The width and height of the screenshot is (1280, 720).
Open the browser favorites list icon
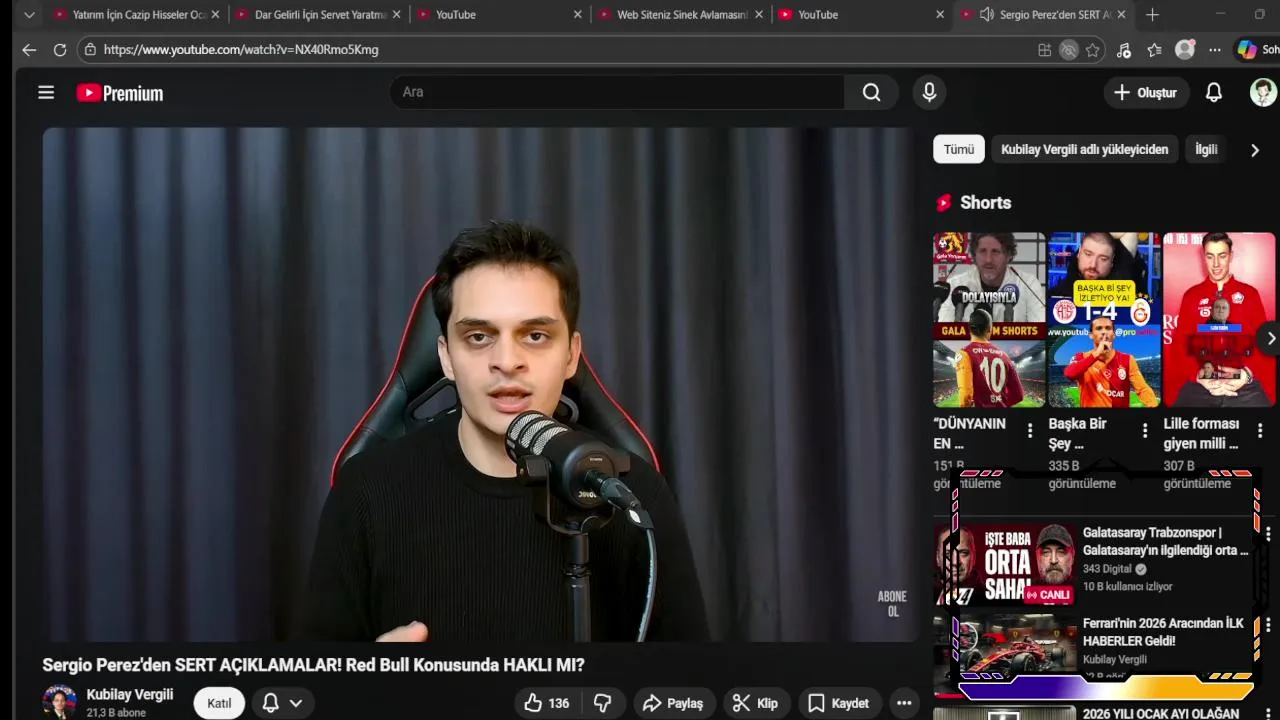1155,50
